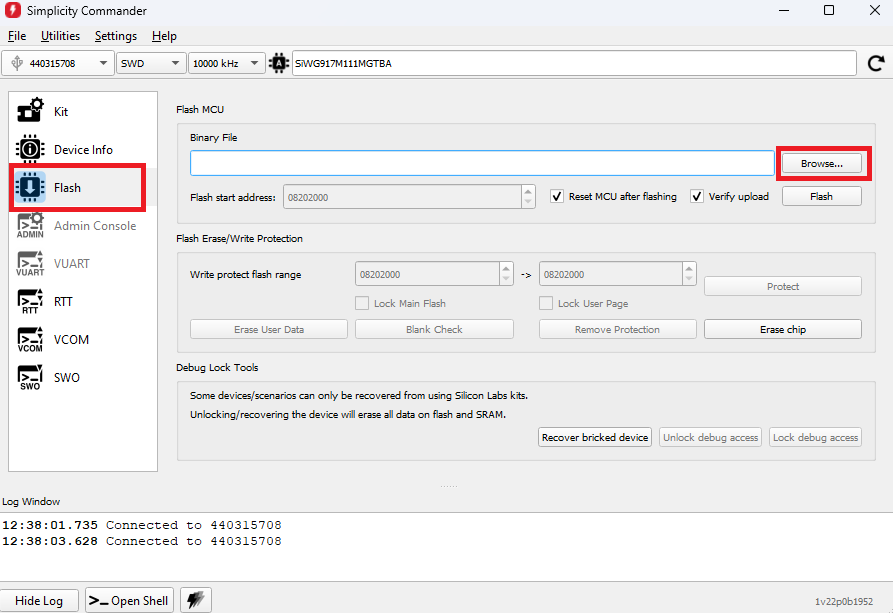This screenshot has width=893, height=613.
Task: Uncheck Verify upload
Action: (x=696, y=196)
